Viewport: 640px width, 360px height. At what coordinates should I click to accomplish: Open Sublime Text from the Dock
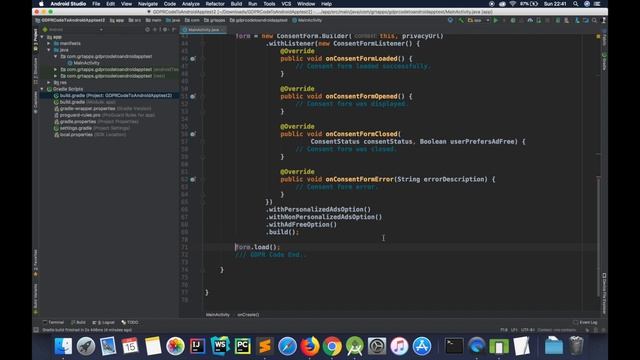[265, 346]
